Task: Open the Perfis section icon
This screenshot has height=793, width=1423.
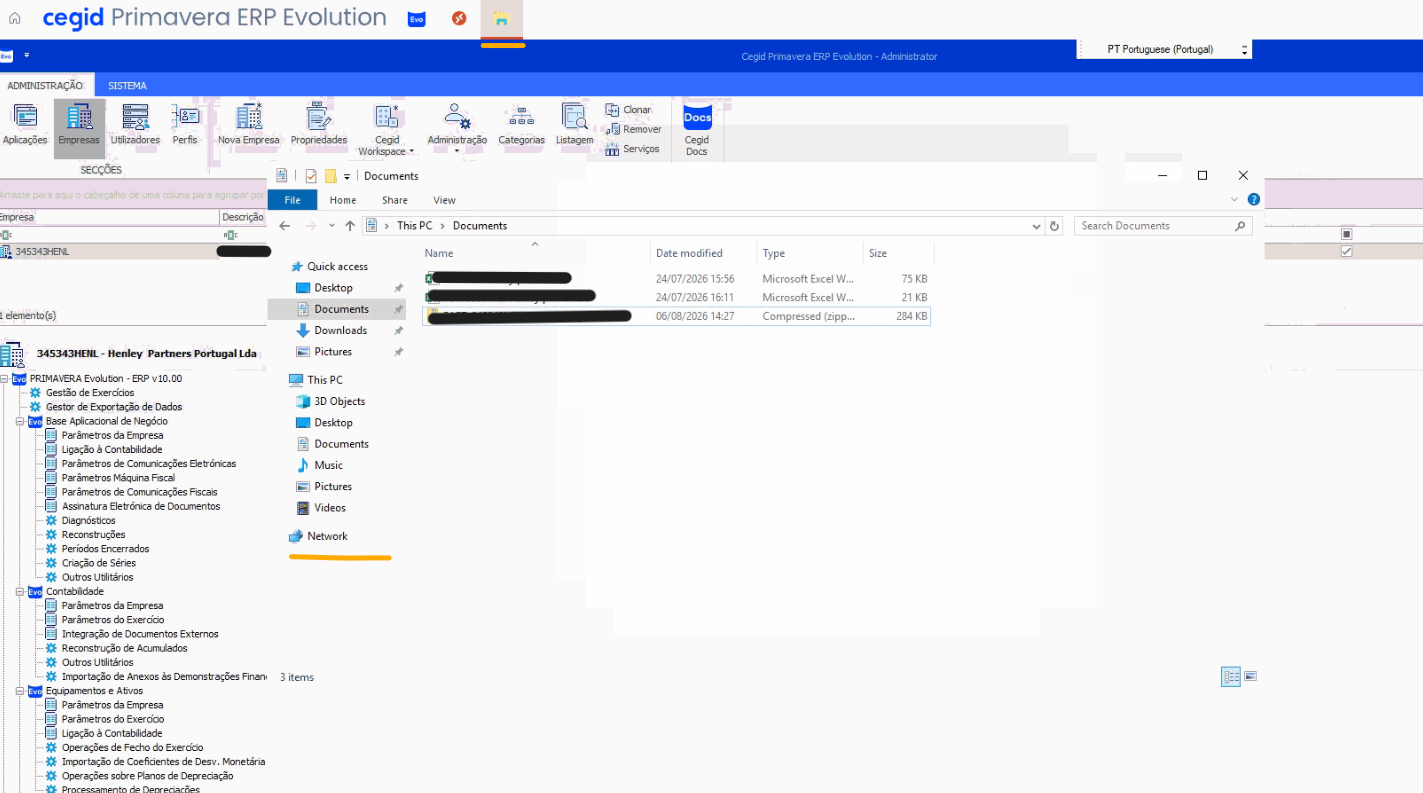Action: [185, 125]
